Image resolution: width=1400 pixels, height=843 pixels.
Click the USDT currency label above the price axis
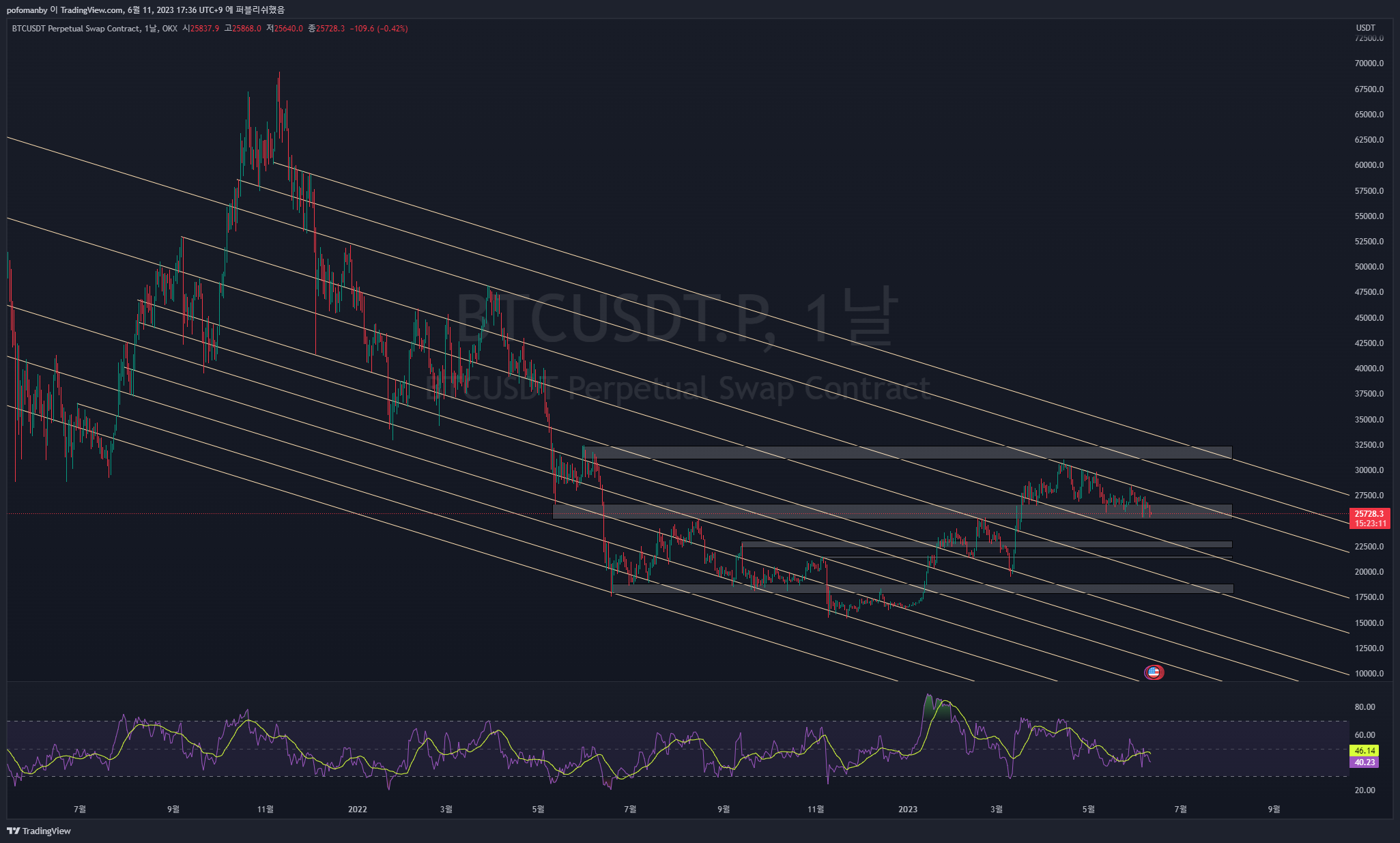click(1365, 28)
